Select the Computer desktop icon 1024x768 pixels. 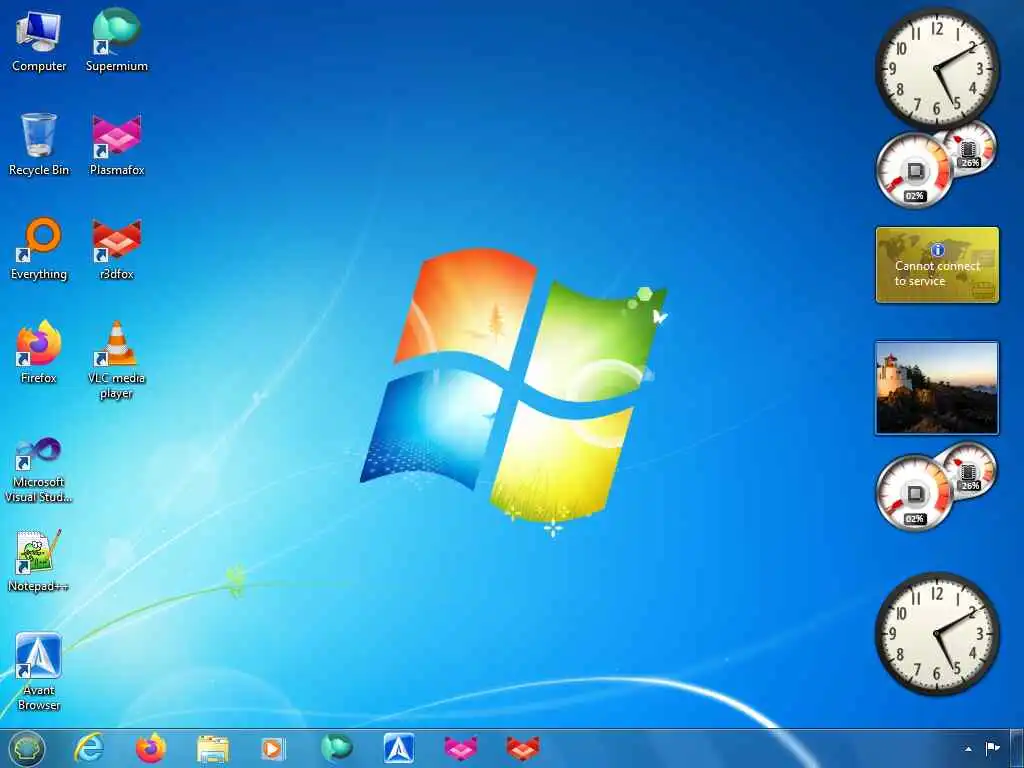tap(39, 41)
